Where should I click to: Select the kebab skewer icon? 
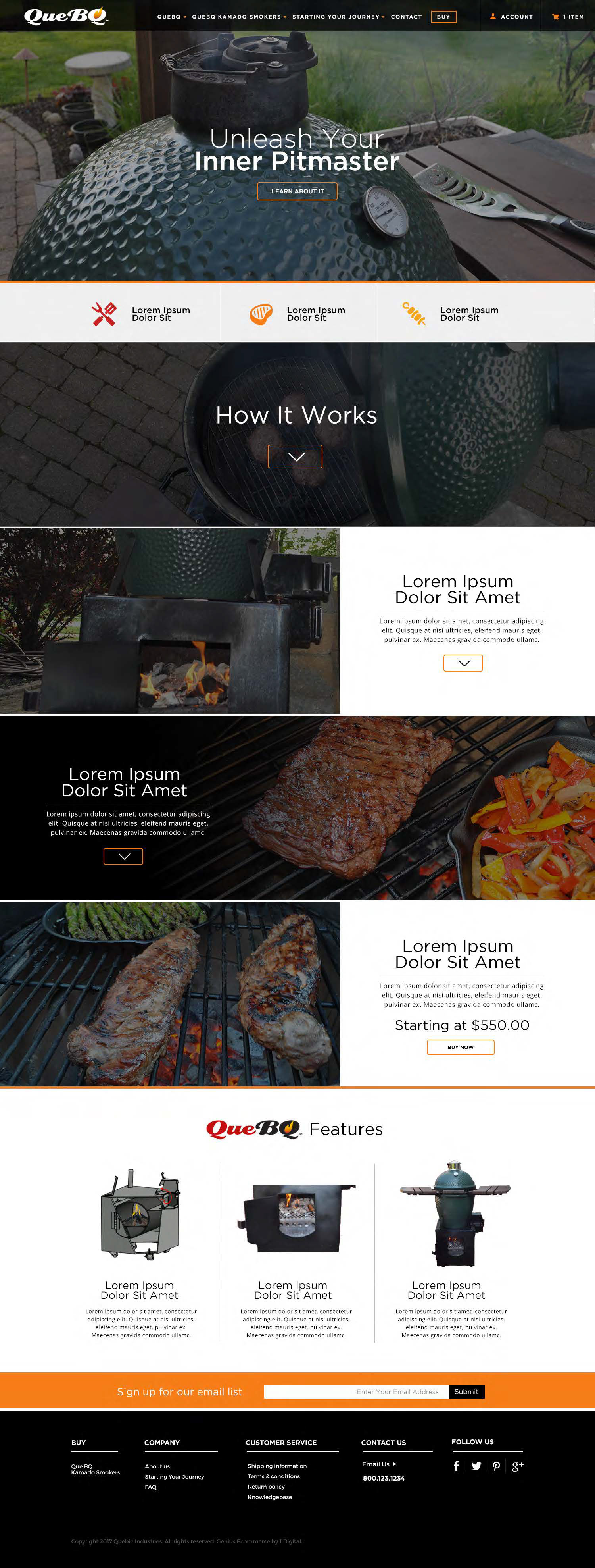click(414, 314)
